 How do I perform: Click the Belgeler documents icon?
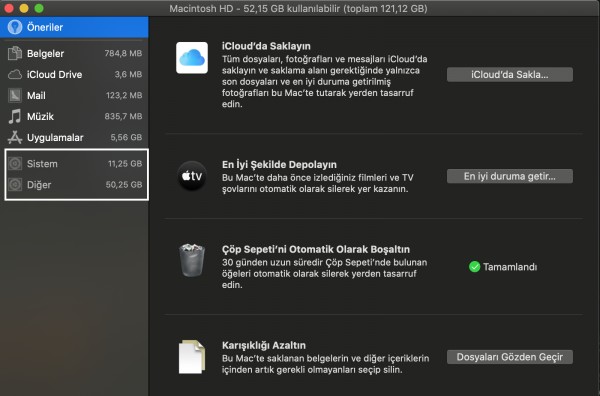(x=15, y=53)
